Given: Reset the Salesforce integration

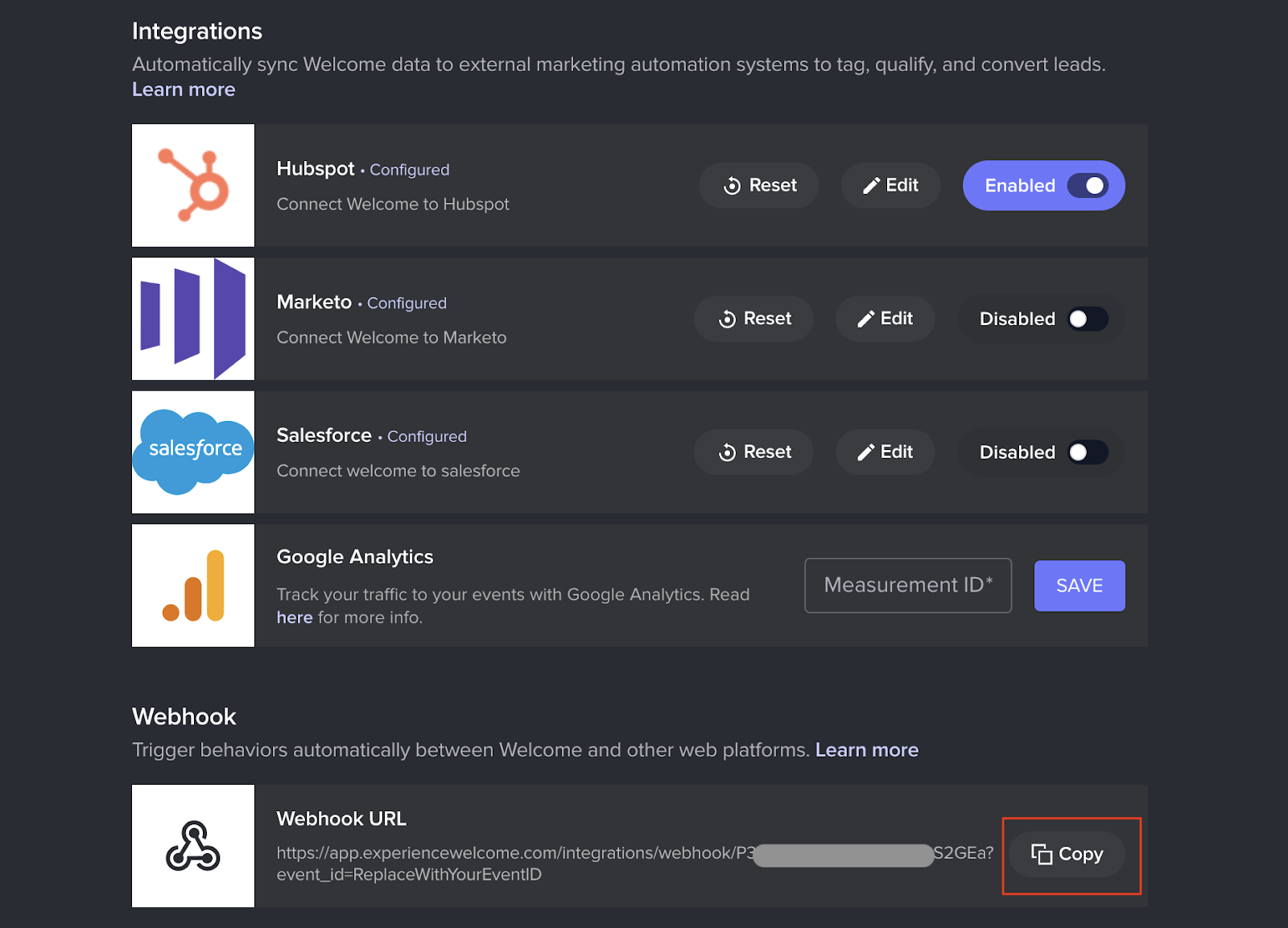Looking at the screenshot, I should click(753, 452).
